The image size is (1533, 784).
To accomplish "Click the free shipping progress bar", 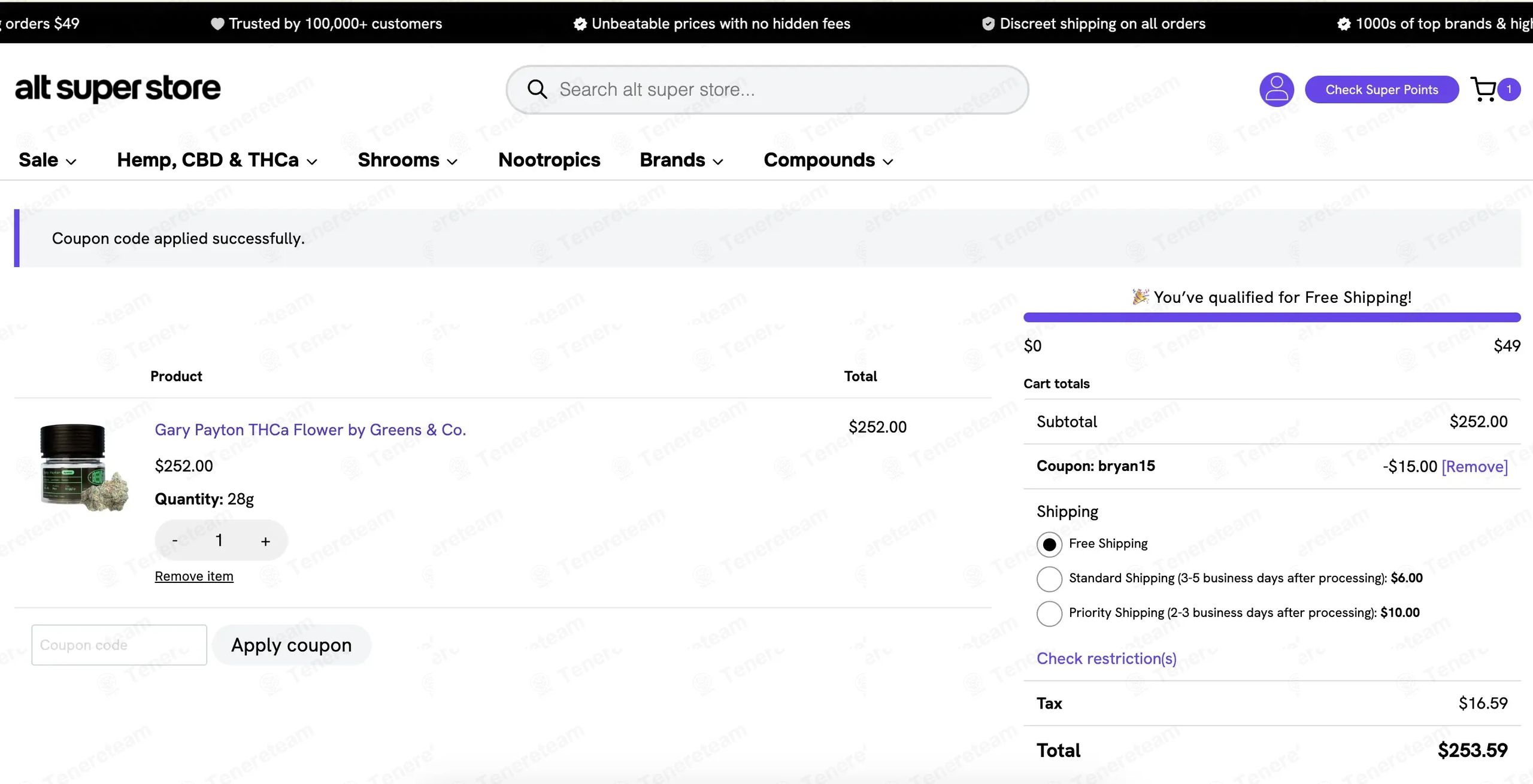I will click(1272, 317).
